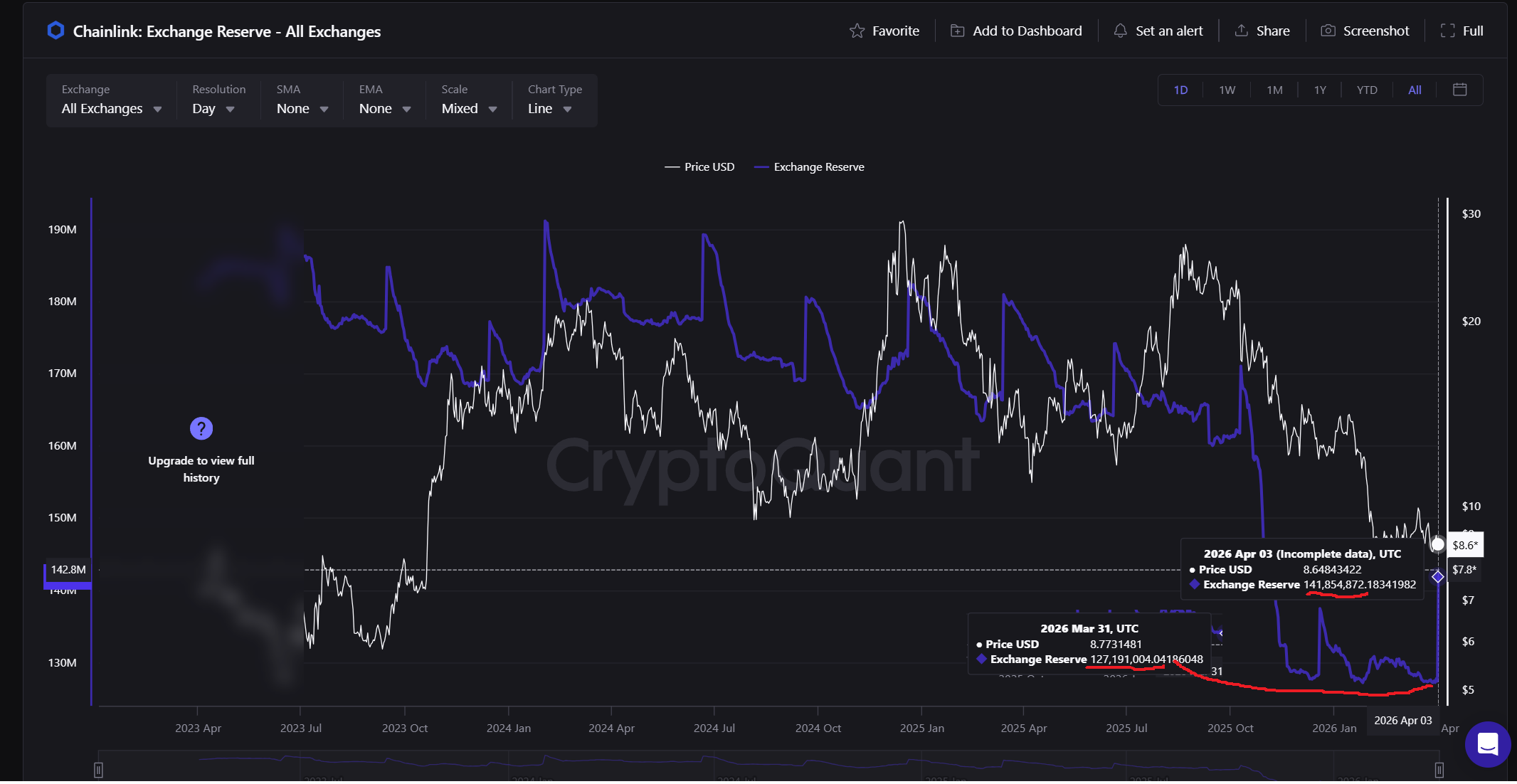The width and height of the screenshot is (1517, 784).
Task: Click the right range slider handle
Action: [1439, 770]
